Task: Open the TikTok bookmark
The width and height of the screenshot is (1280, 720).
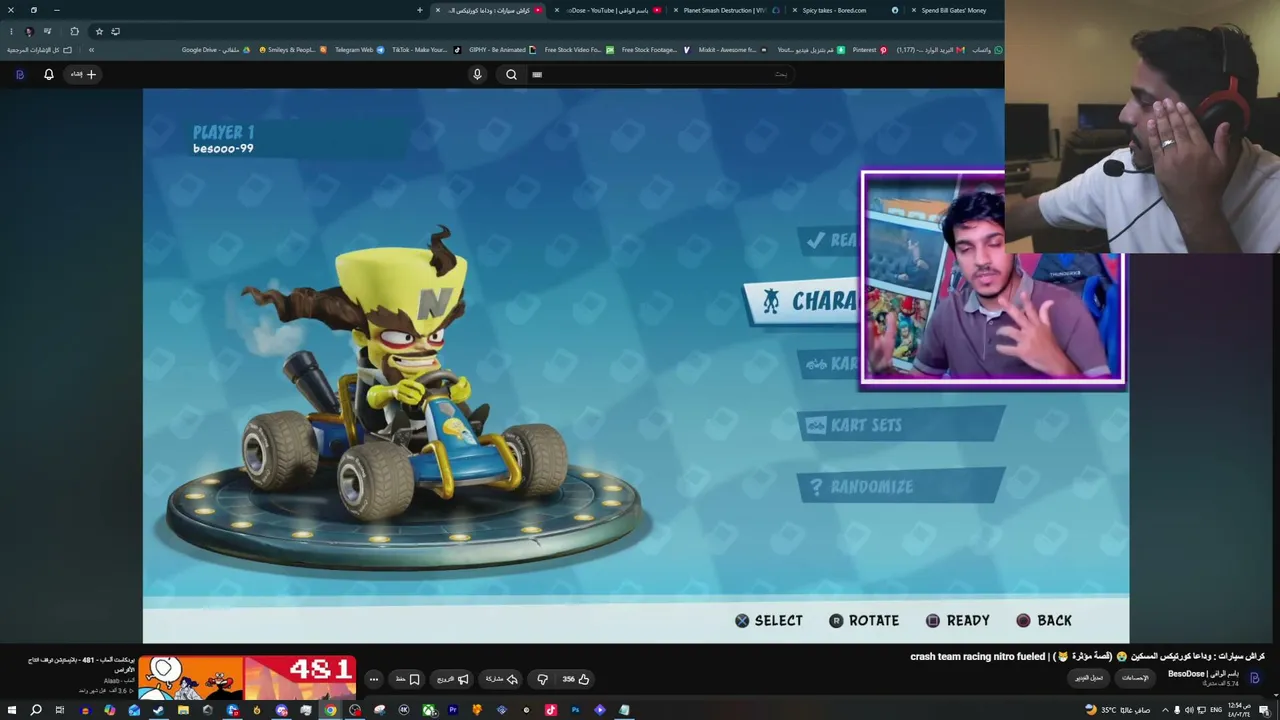Action: [426, 50]
